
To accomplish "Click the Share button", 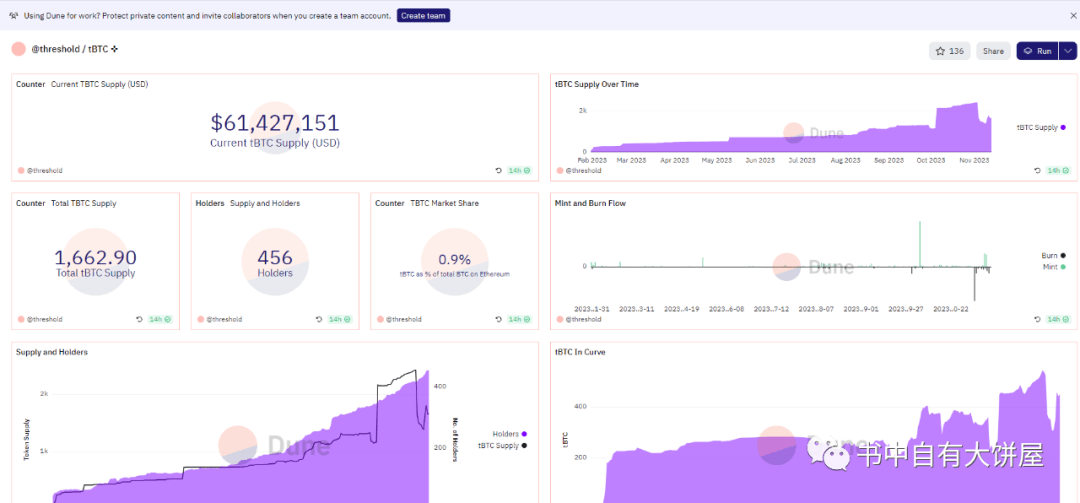I will (993, 51).
